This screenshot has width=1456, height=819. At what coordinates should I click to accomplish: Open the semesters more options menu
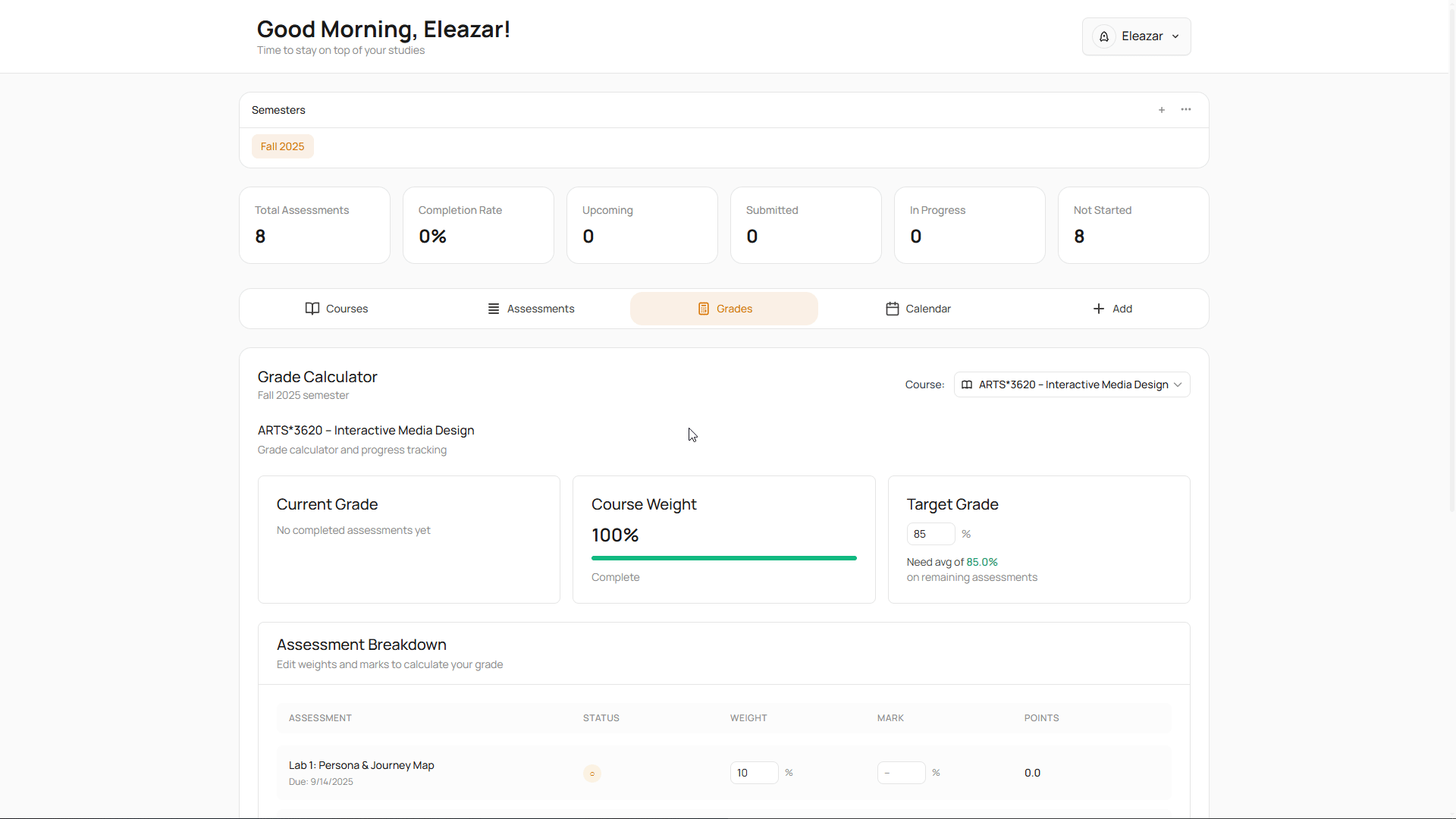tap(1186, 110)
